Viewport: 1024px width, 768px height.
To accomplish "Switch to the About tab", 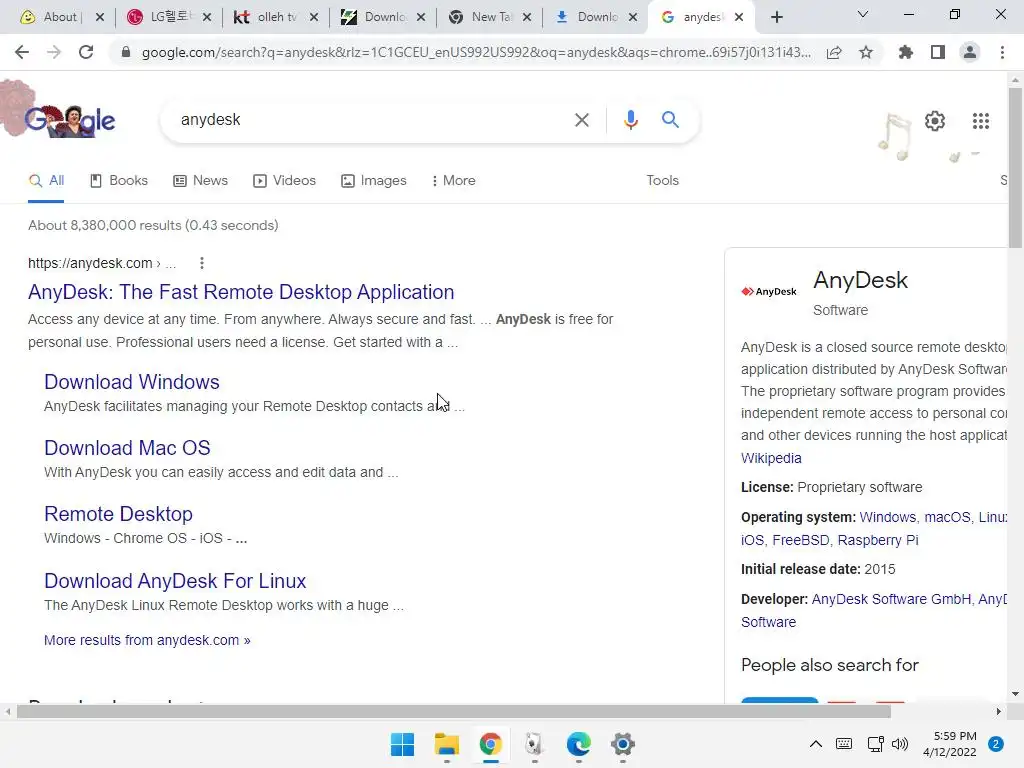I will coord(59,17).
